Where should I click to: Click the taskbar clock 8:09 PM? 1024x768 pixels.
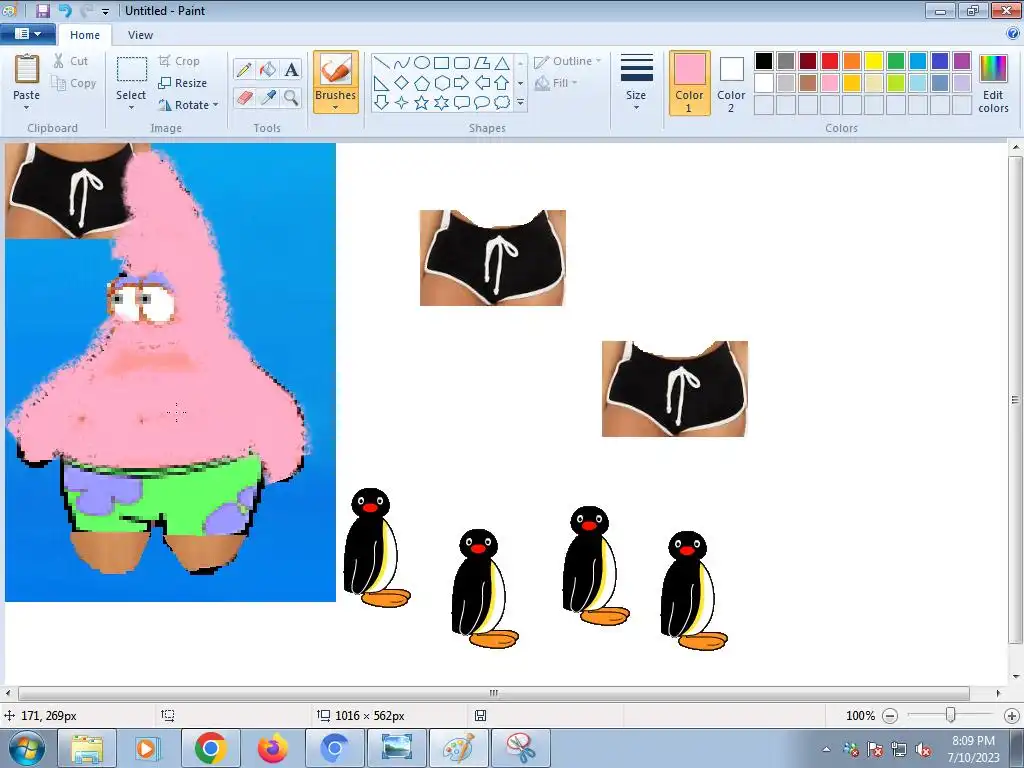[x=973, y=741]
